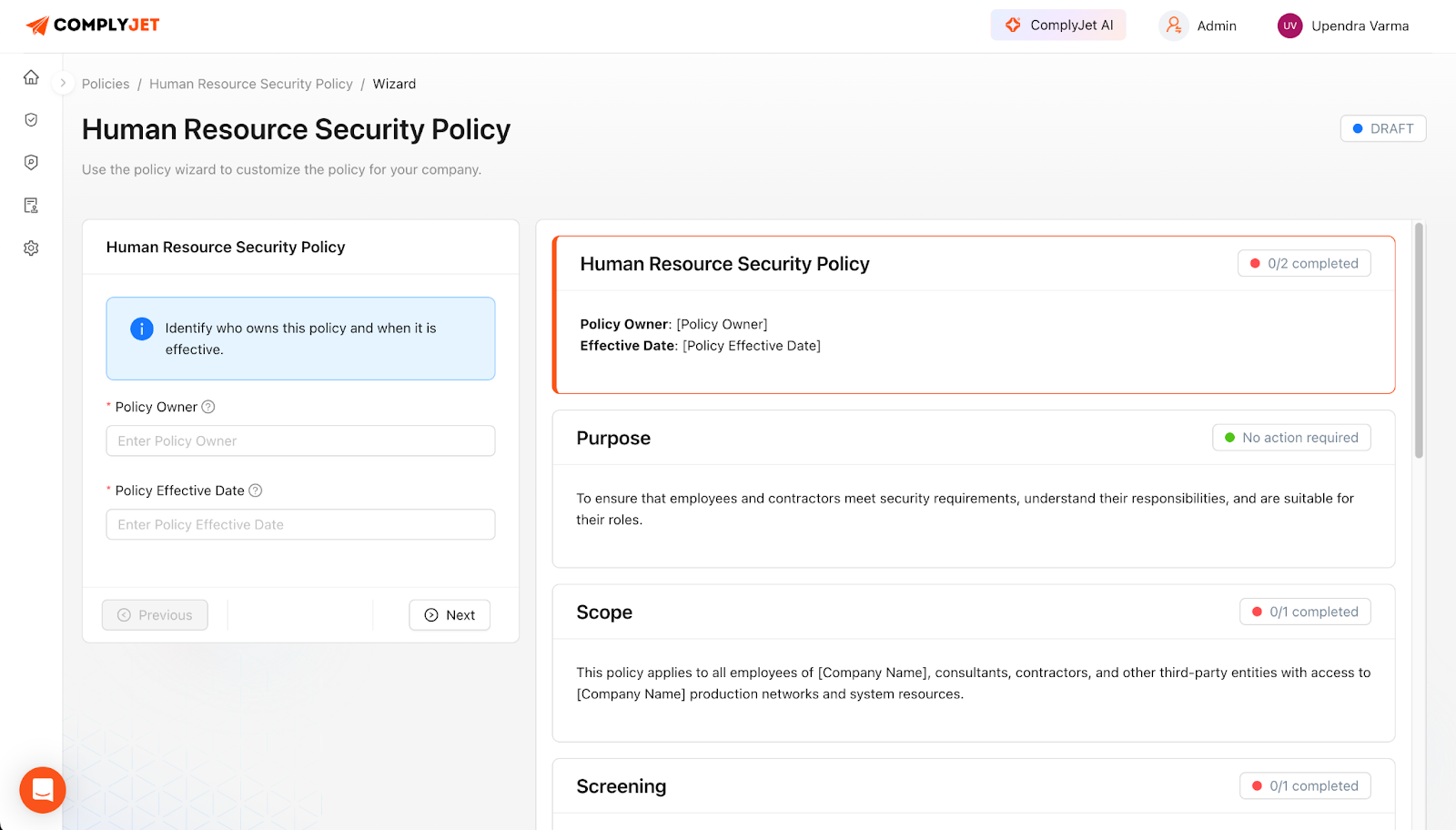Open the chat support widget
The height and width of the screenshot is (830, 1456).
pos(43,790)
